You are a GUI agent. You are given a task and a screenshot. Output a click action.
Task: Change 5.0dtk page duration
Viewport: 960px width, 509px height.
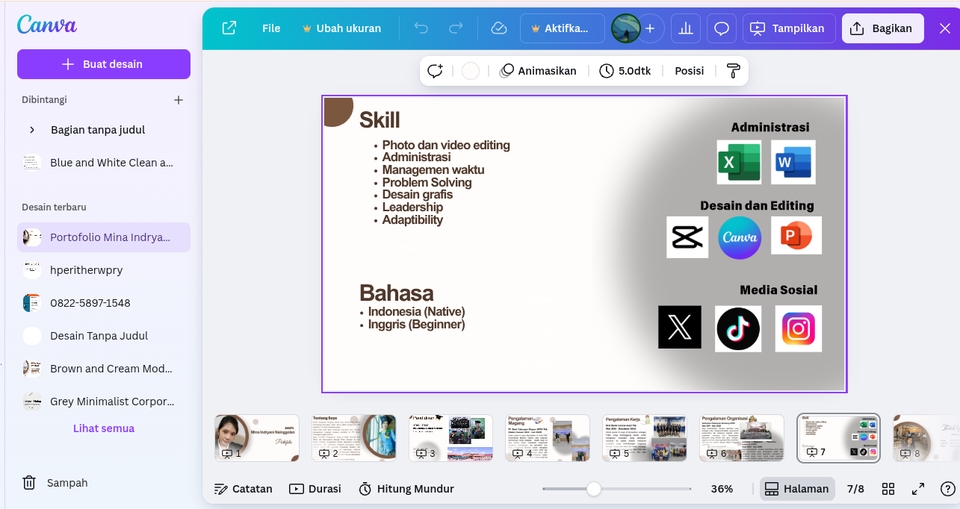click(x=625, y=71)
